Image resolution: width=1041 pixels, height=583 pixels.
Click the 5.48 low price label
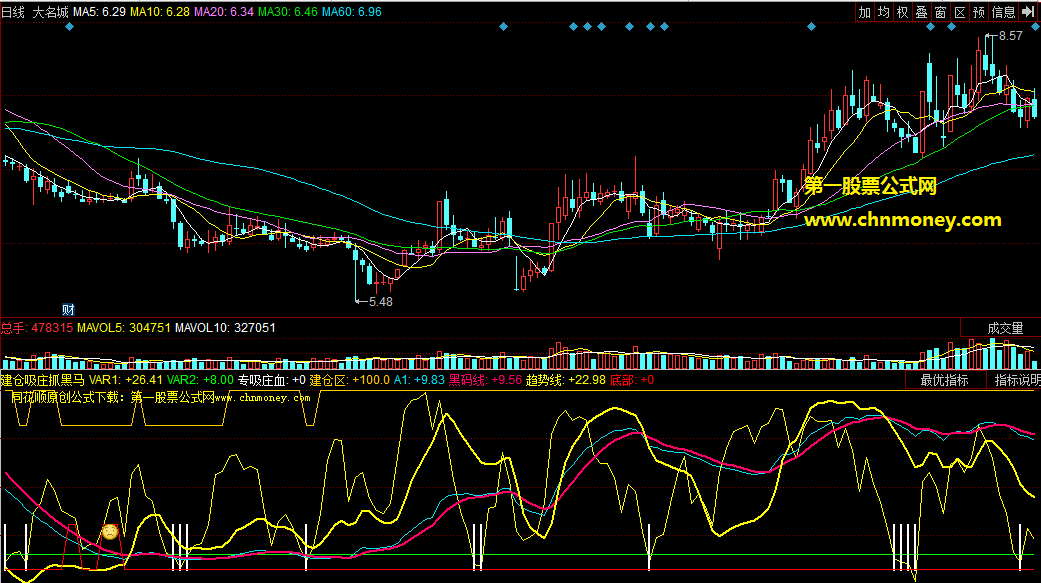coord(380,301)
